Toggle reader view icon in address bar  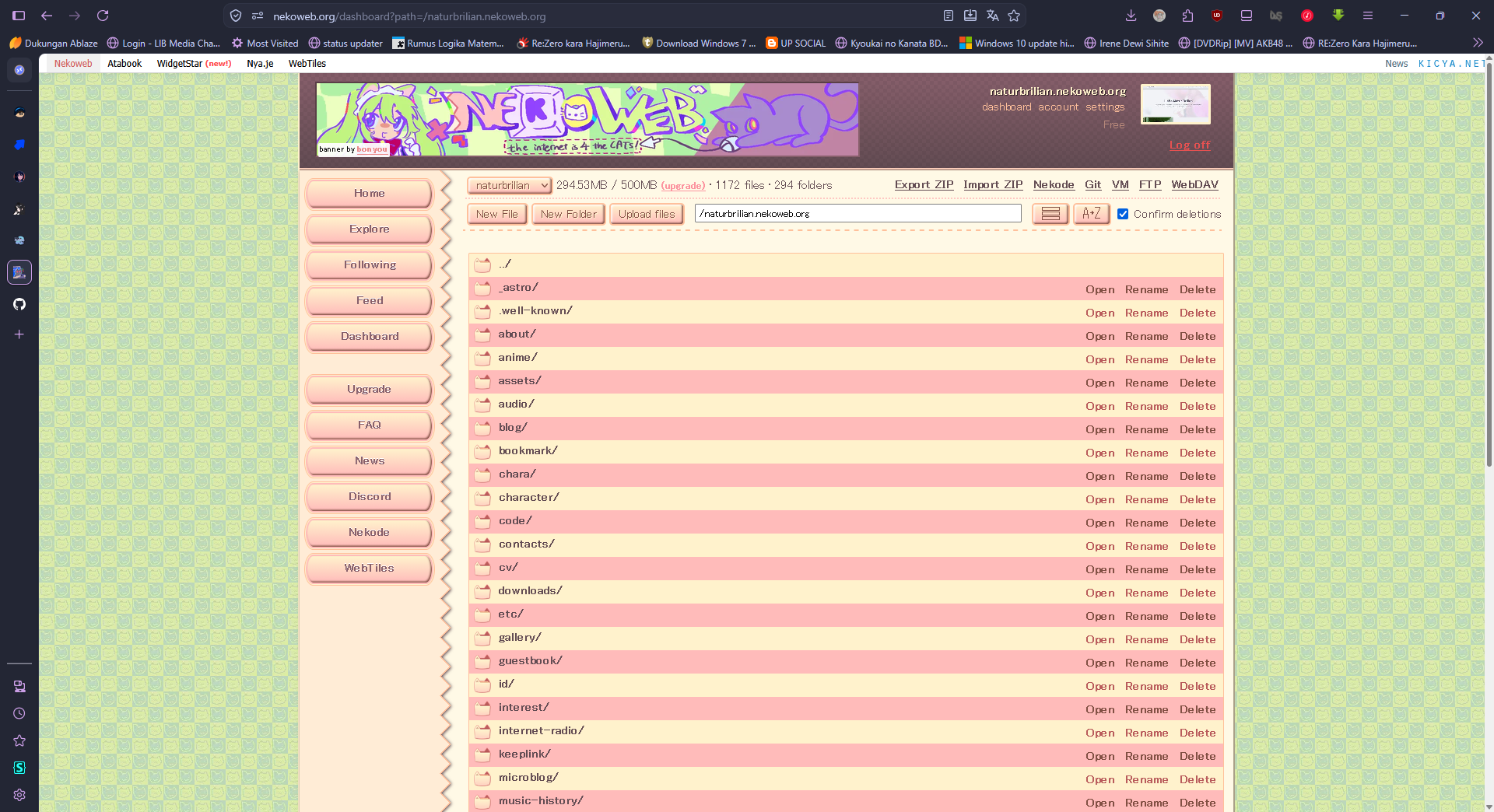point(948,16)
